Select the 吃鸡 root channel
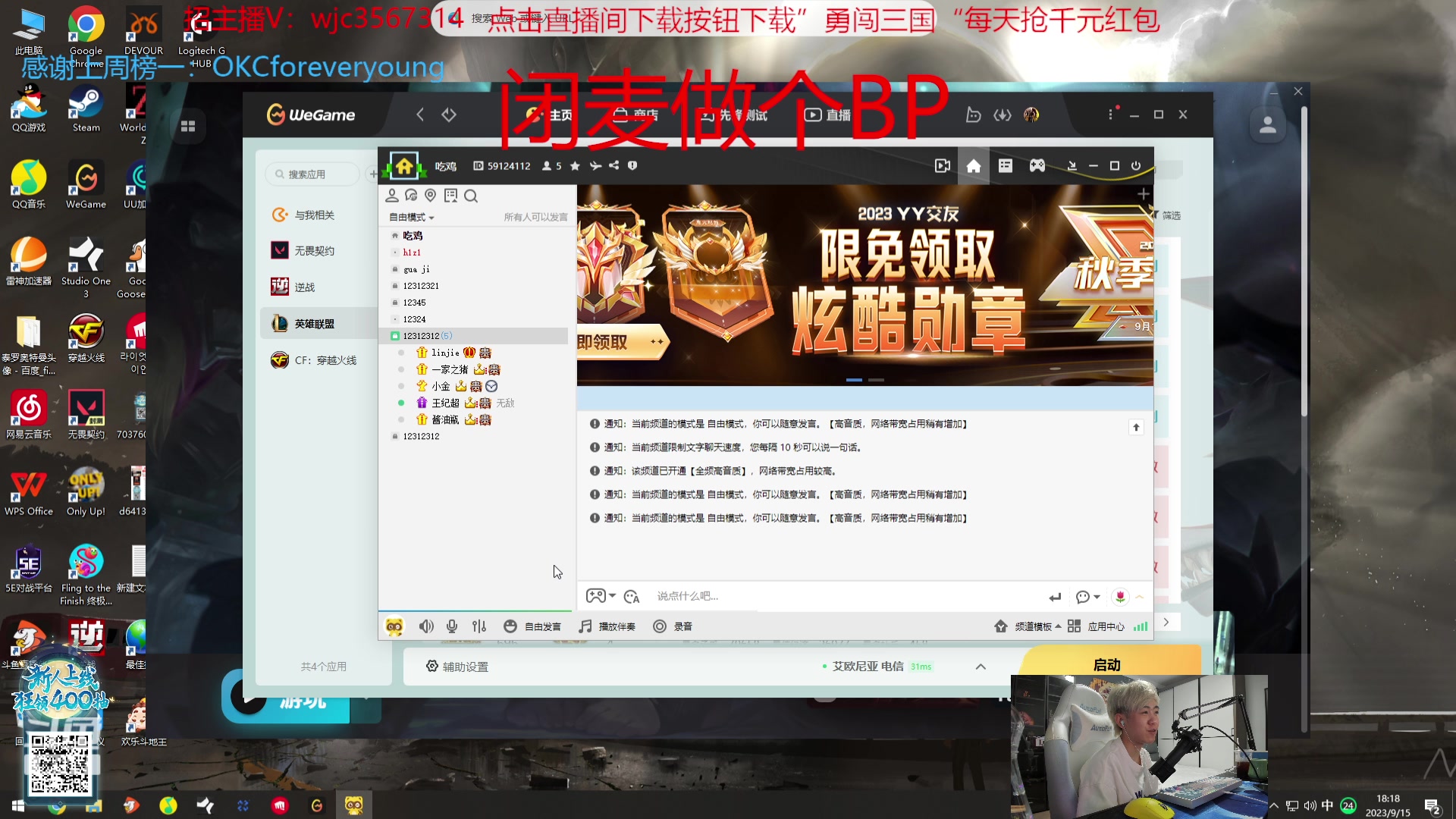1456x819 pixels. [413, 236]
